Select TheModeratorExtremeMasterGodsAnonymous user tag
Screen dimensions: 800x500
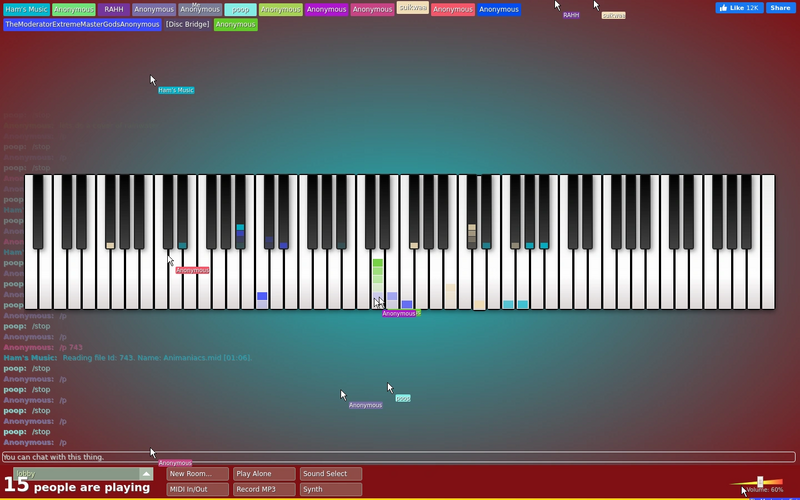tap(82, 24)
